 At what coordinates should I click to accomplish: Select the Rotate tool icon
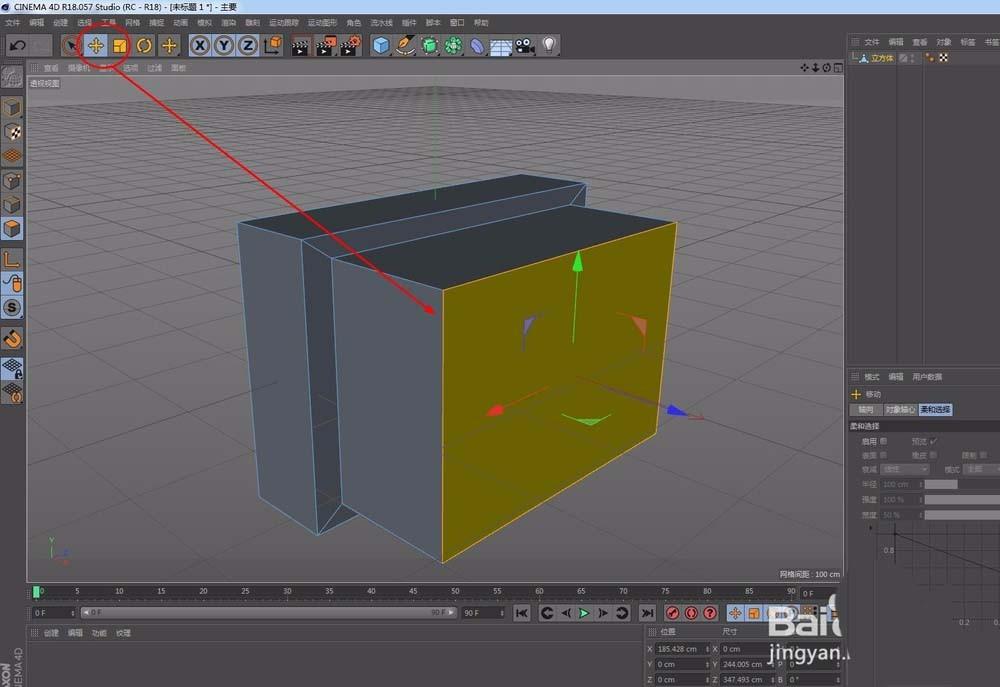146,45
